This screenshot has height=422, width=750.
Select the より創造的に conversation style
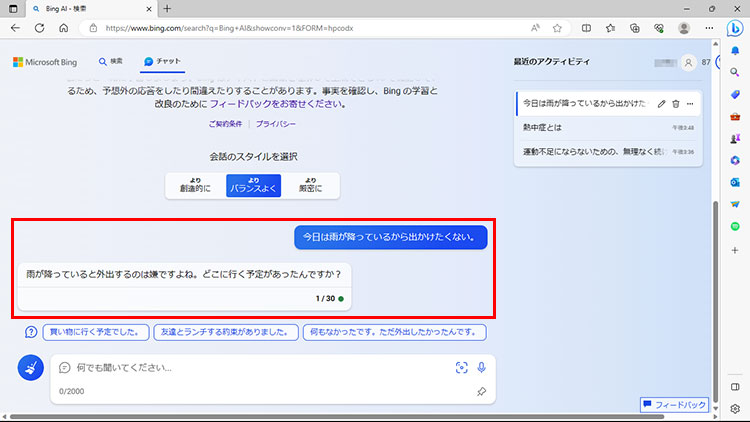tap(195, 185)
